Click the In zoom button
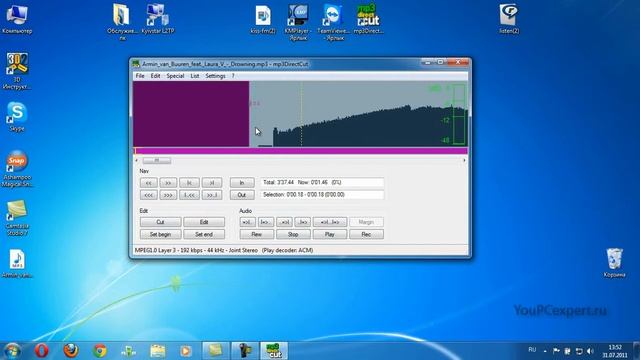The height and width of the screenshot is (360, 640). click(242, 182)
